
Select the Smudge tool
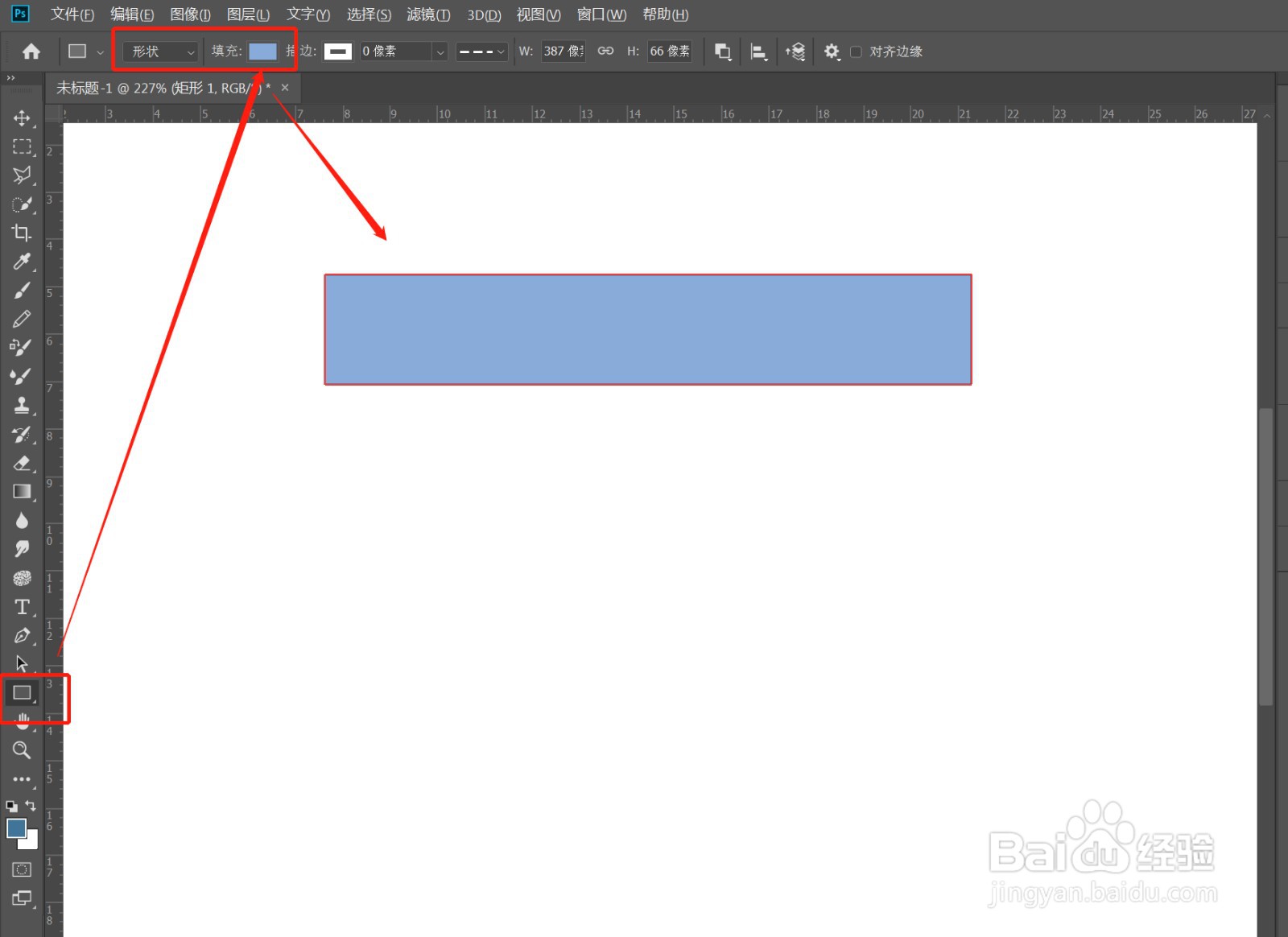coord(22,549)
